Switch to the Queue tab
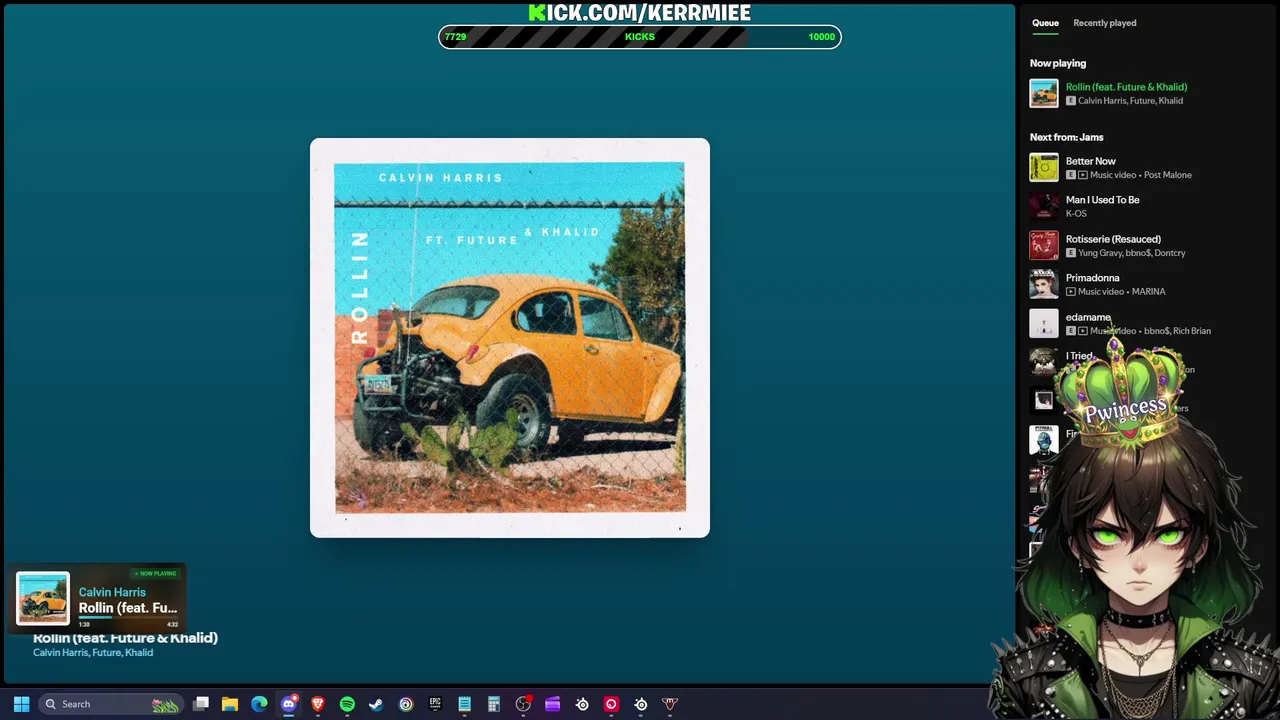This screenshot has width=1280, height=720. 1045,23
